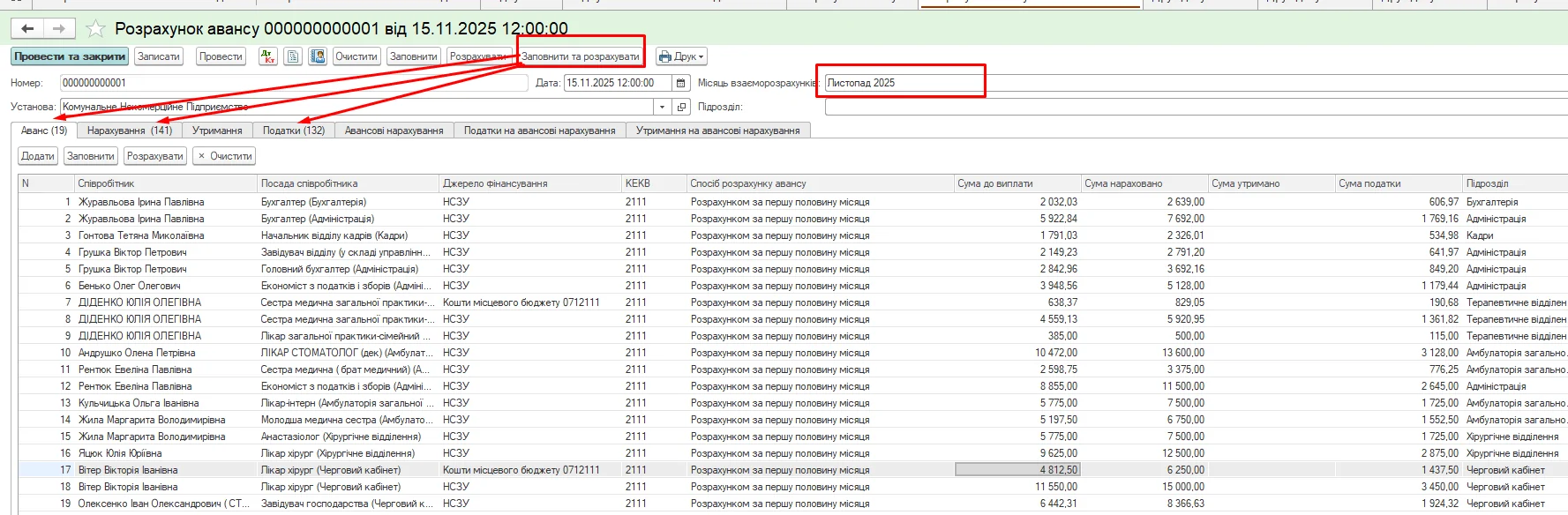Go to the Податки (132) tab

click(x=294, y=131)
